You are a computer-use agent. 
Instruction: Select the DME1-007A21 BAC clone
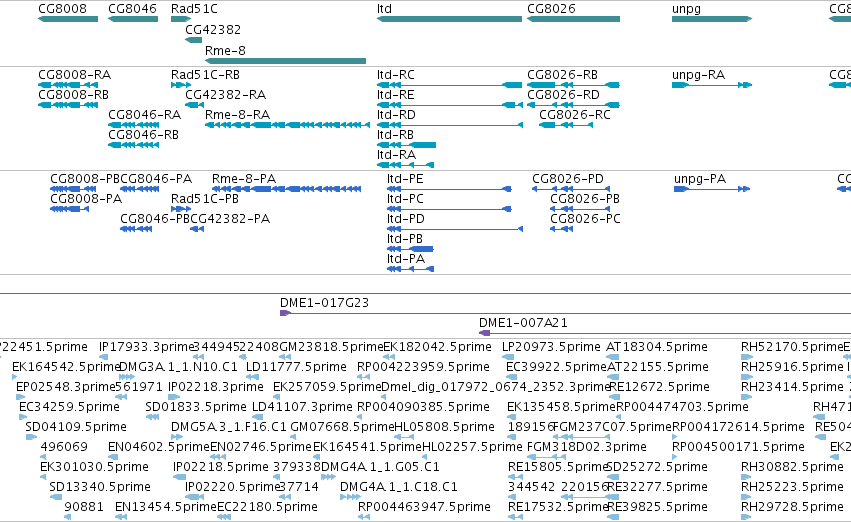point(665,333)
